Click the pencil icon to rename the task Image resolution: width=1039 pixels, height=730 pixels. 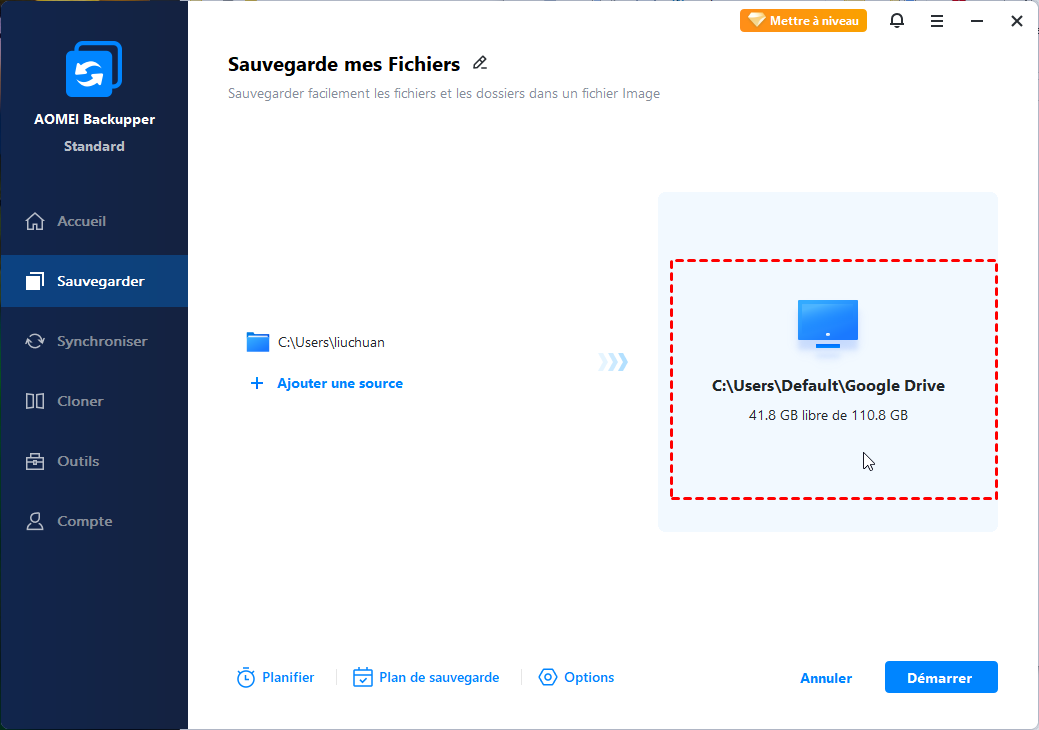[x=480, y=64]
